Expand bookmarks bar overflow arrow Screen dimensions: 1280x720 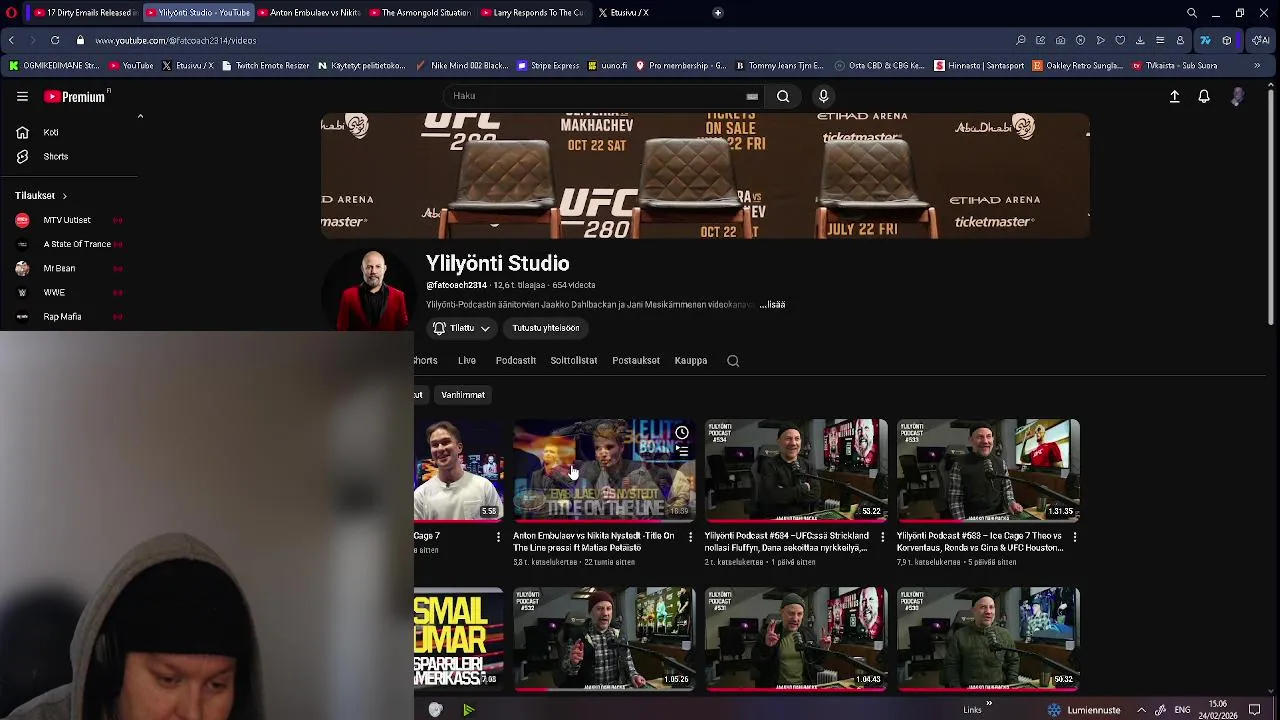pos(1257,66)
